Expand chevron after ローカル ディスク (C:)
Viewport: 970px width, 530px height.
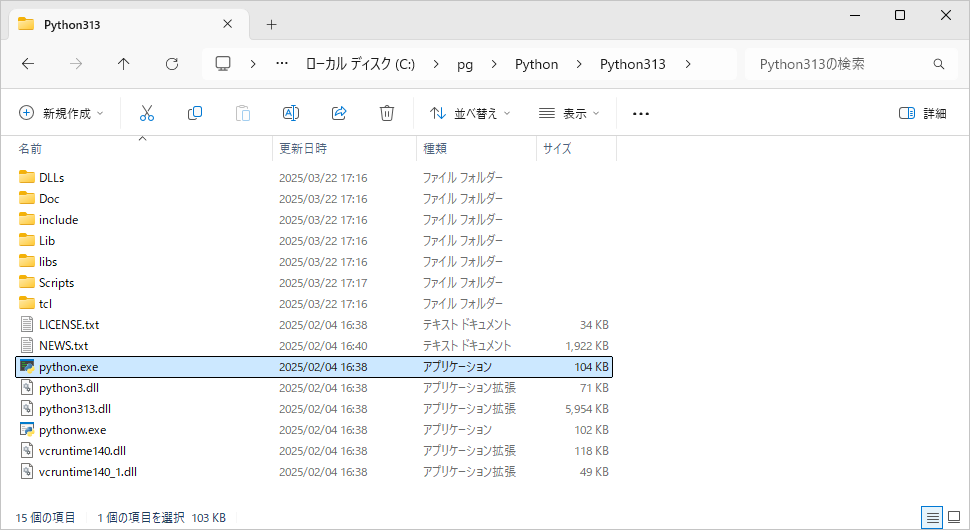(x=436, y=64)
